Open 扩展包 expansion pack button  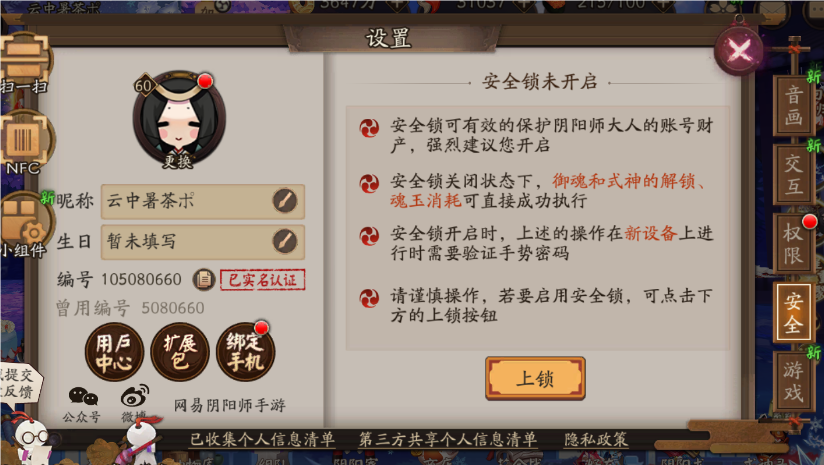(x=180, y=352)
